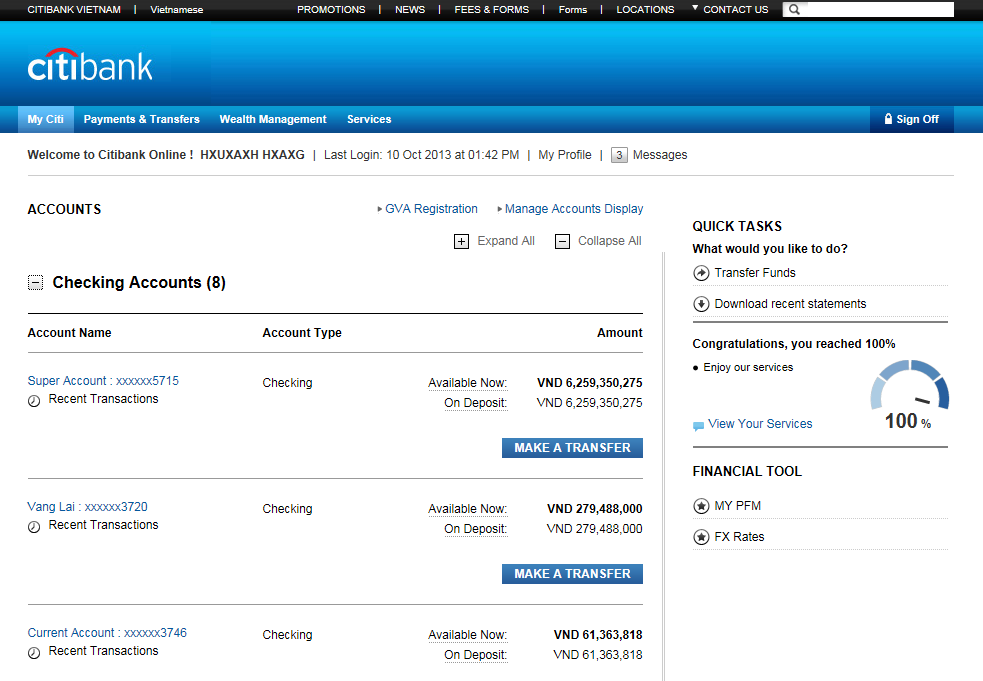Open FEES & FORMS link
The width and height of the screenshot is (983, 681).
pyautogui.click(x=492, y=9)
